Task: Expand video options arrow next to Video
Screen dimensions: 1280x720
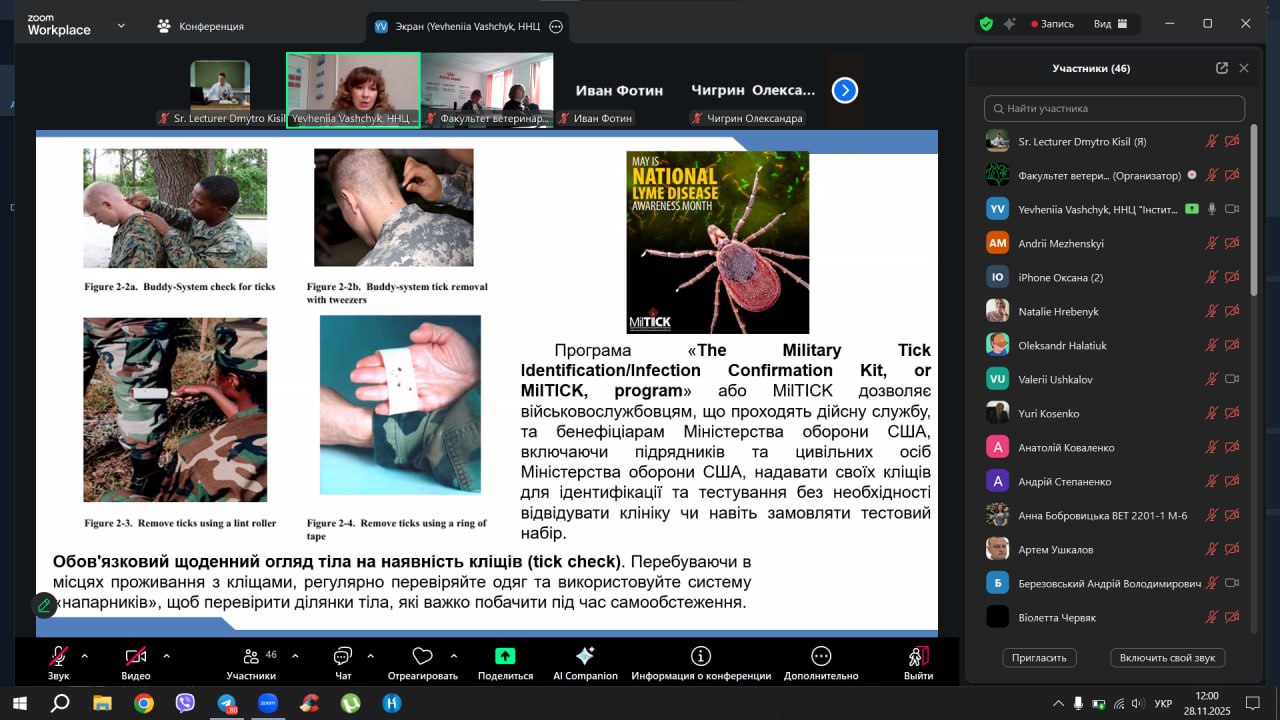Action: click(x=166, y=656)
